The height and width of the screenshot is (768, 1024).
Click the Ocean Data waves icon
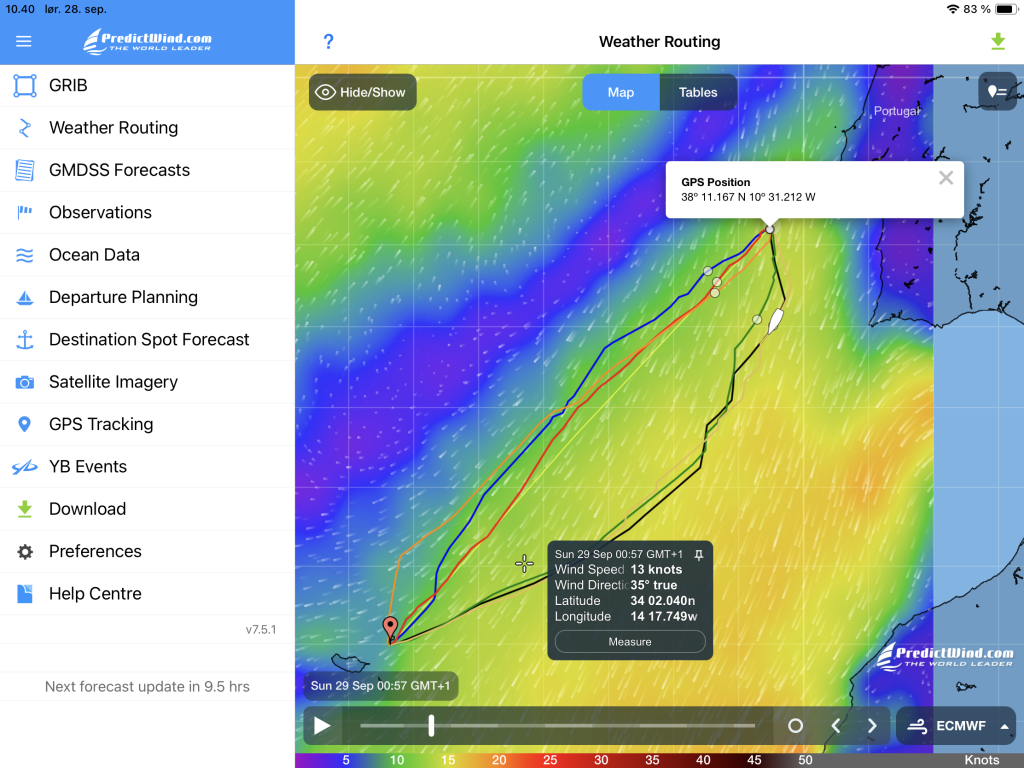click(25, 255)
